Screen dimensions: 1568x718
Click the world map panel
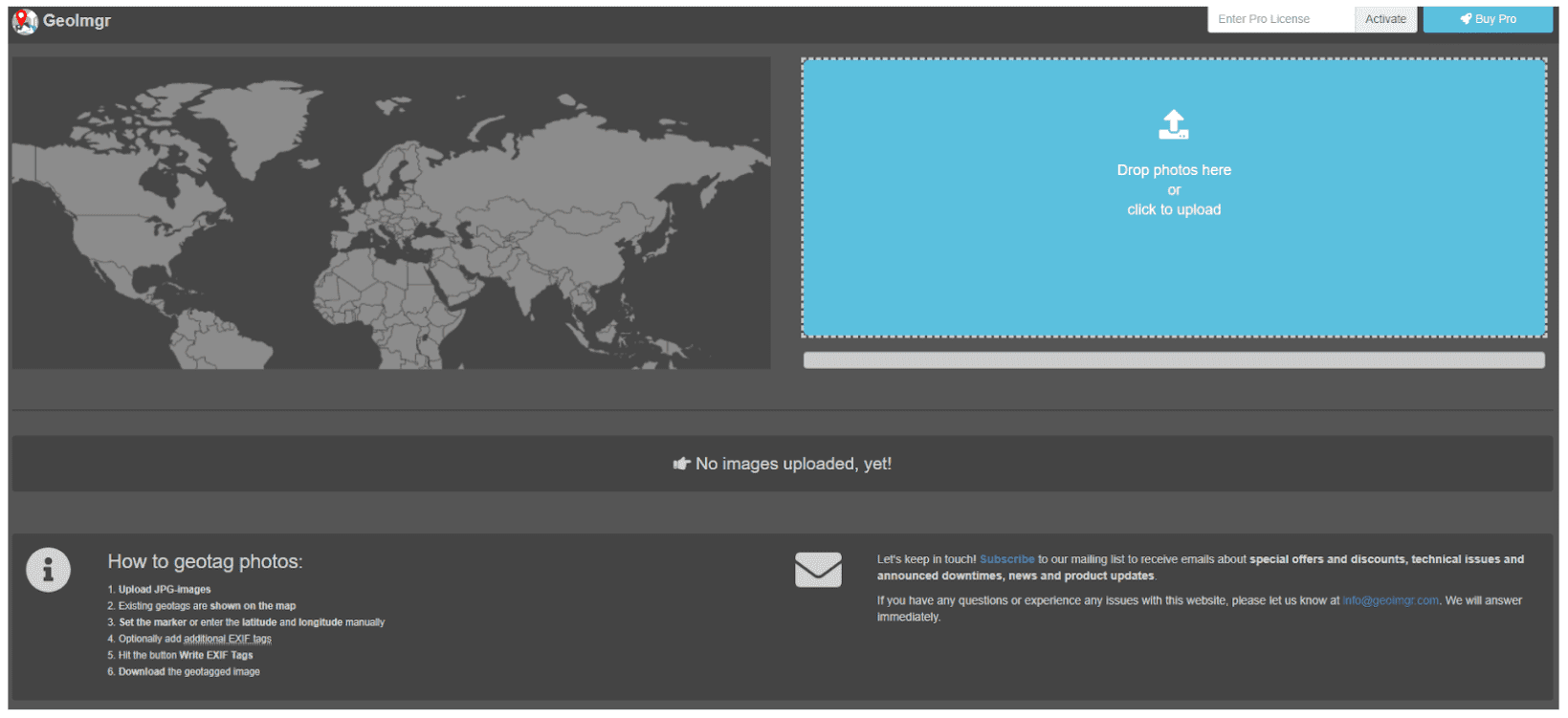point(391,213)
